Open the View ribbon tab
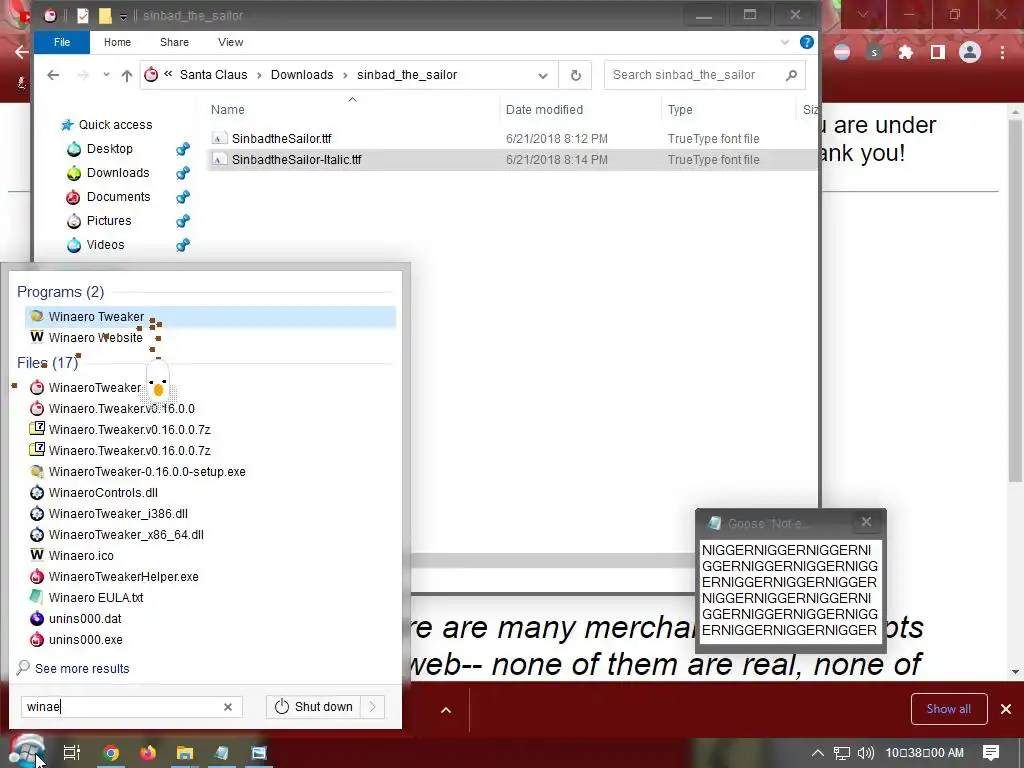Screen dimensions: 1024x768 click(x=231, y=42)
